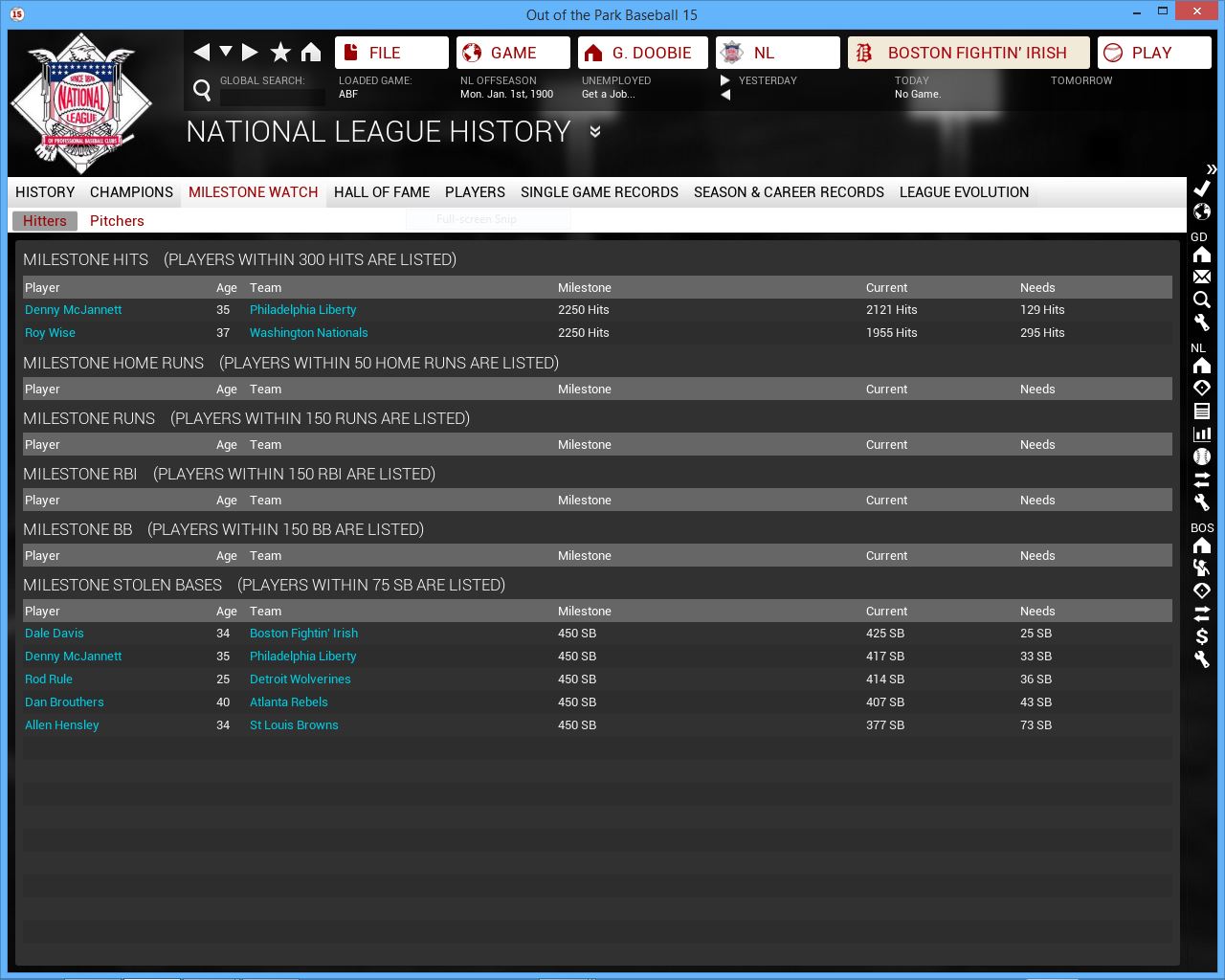
Task: Open the navigation history dropdown triangle
Action: 226,52
